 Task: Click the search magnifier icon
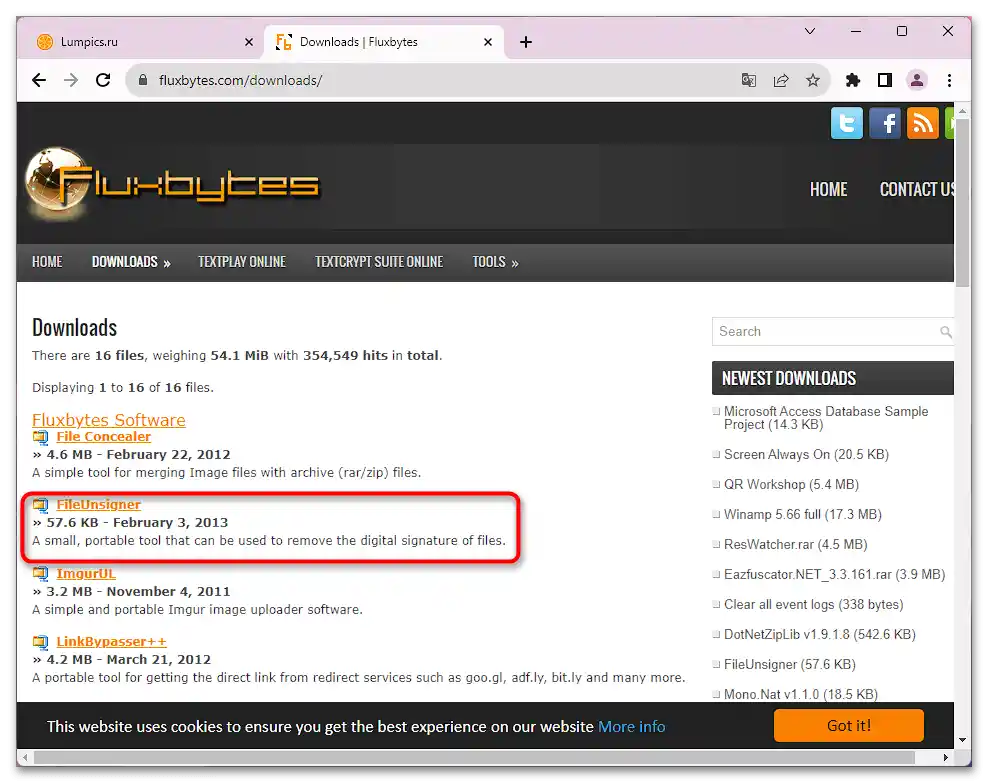(945, 331)
